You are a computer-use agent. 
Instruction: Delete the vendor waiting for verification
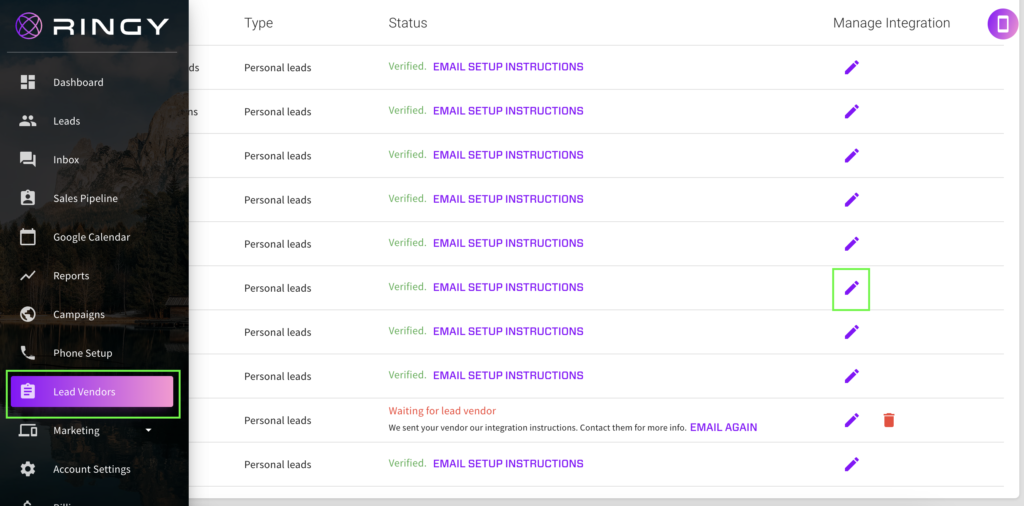point(888,420)
